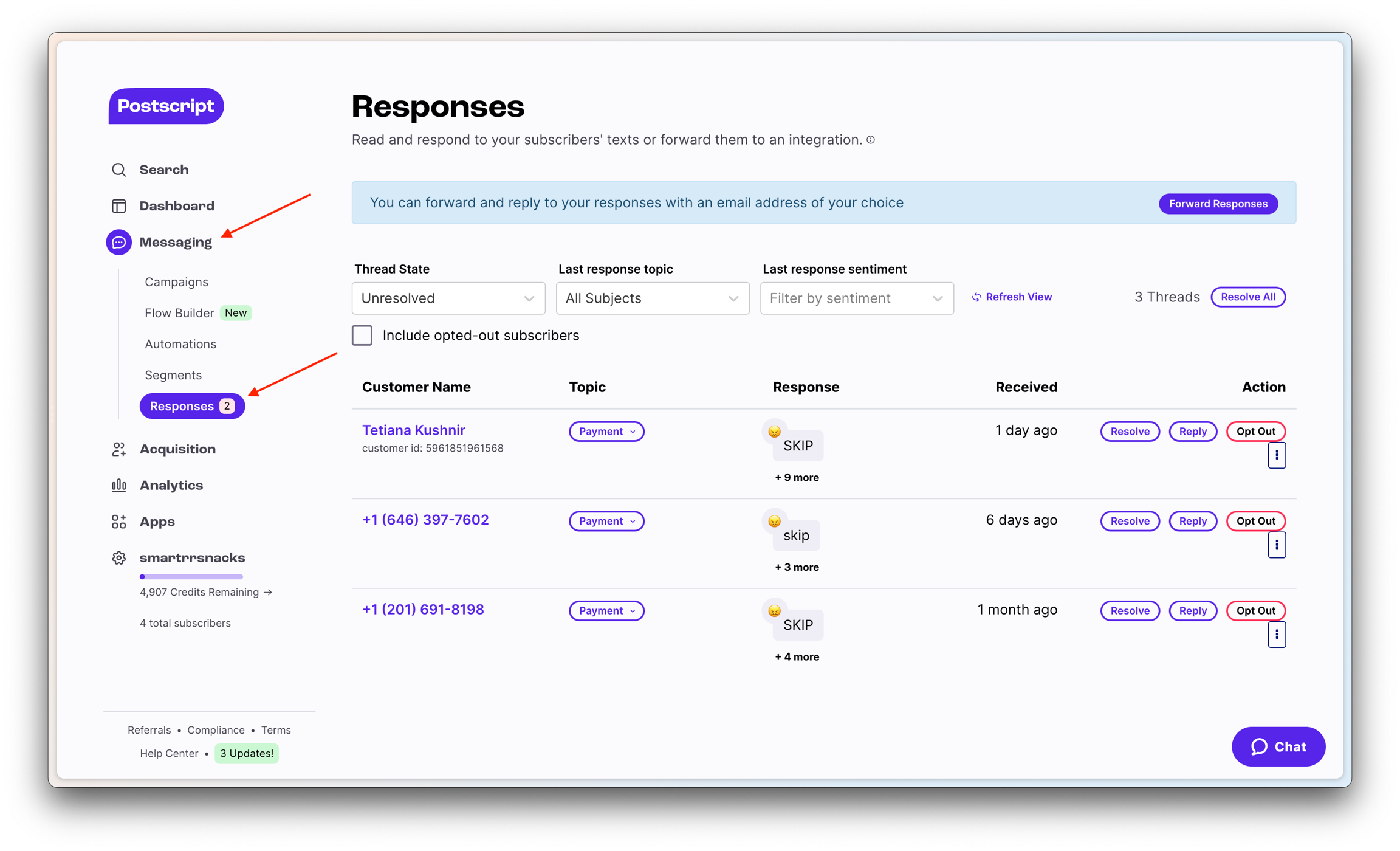Go to Automations in the sidebar
1400x851 pixels.
coord(180,344)
